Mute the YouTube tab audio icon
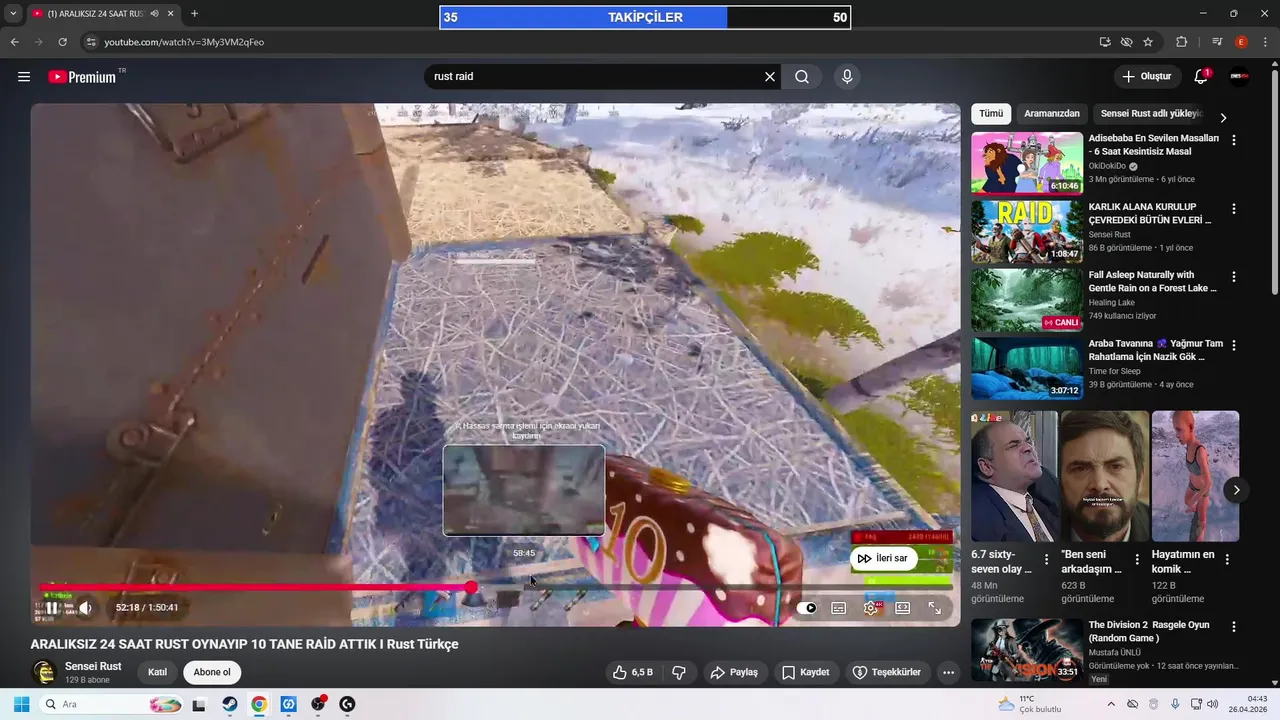The width and height of the screenshot is (1280, 720). coord(155,14)
